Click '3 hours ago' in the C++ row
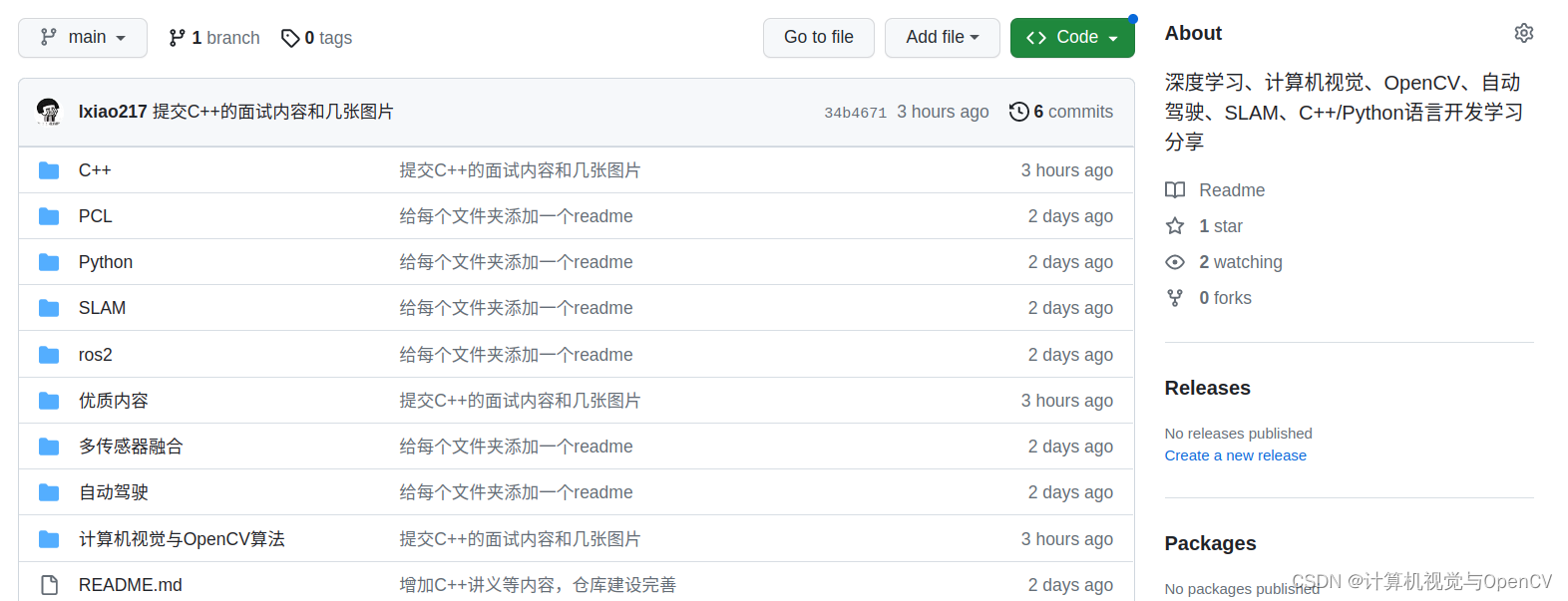The height and width of the screenshot is (601, 1568). pos(1066,170)
